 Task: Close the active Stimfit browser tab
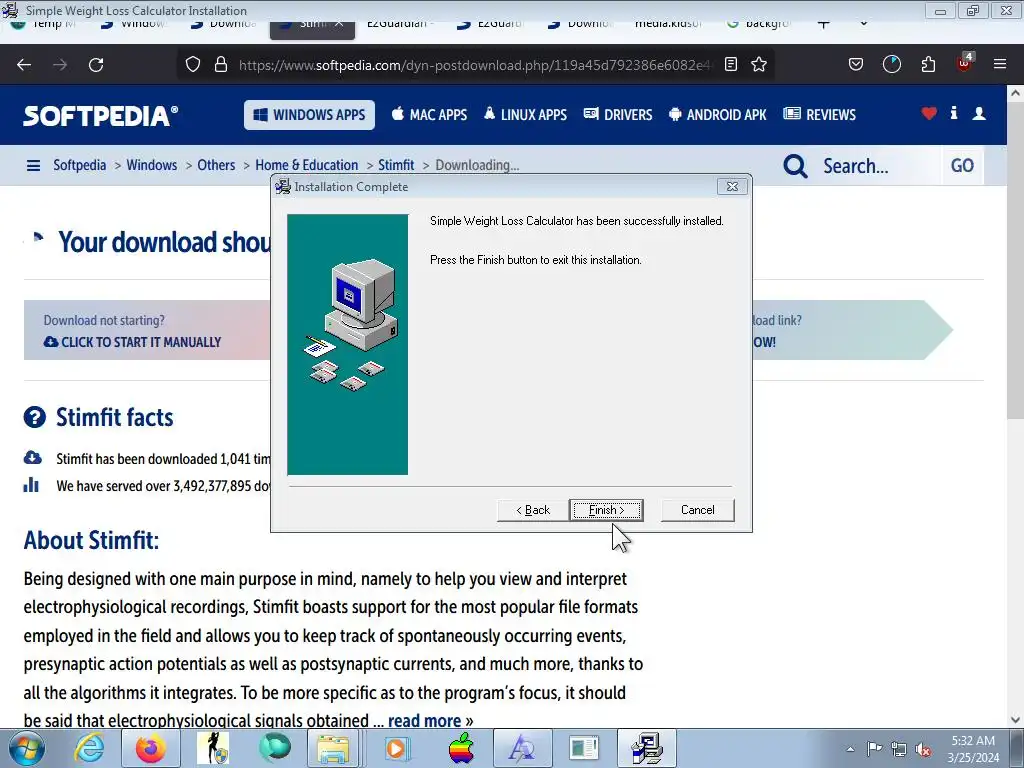[339, 25]
